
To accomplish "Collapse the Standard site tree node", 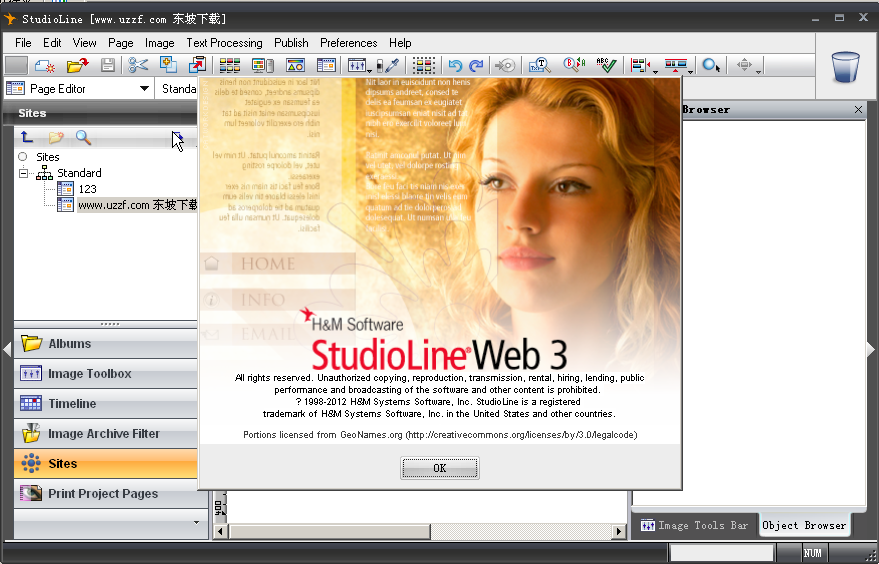I will pos(24,173).
